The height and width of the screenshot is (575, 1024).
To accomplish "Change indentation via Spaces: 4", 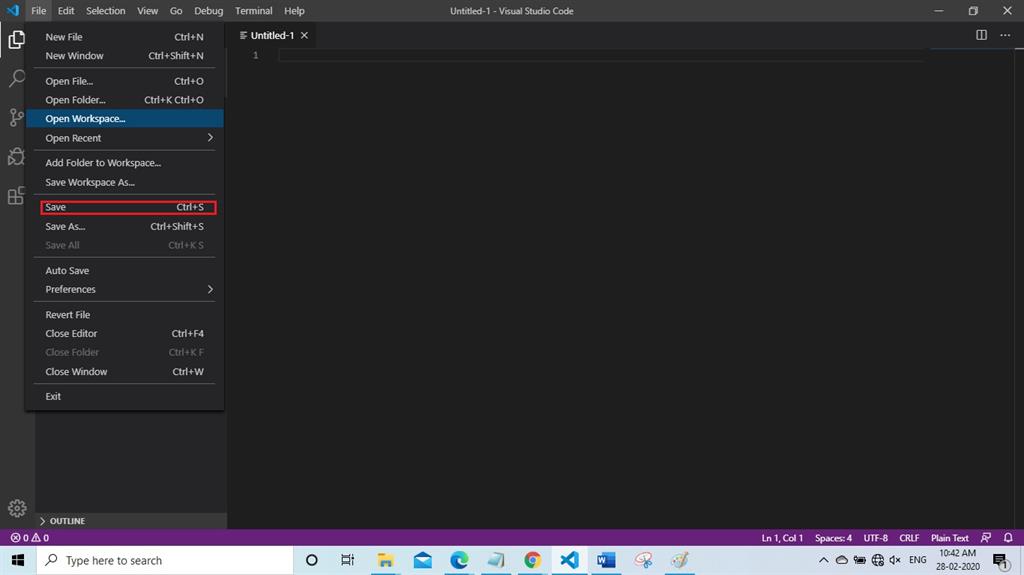I will click(833, 538).
